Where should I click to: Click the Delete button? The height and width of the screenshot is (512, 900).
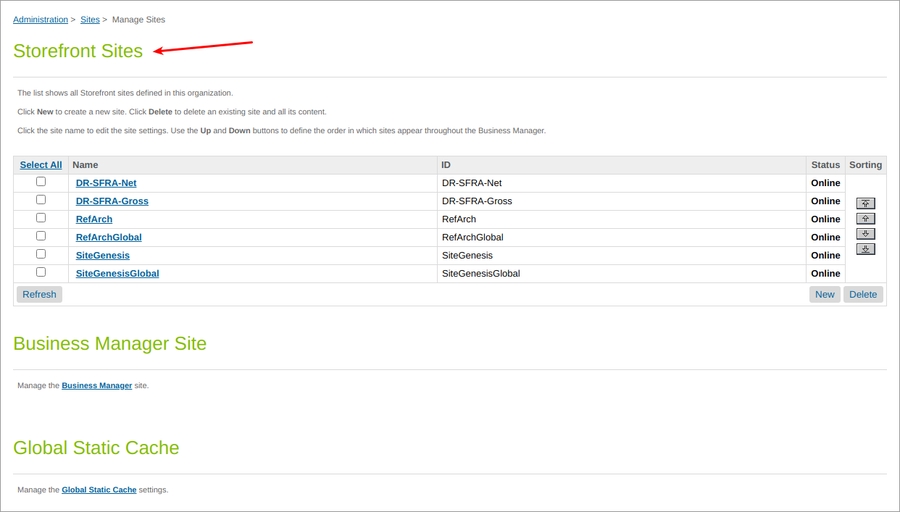pyautogui.click(x=863, y=295)
